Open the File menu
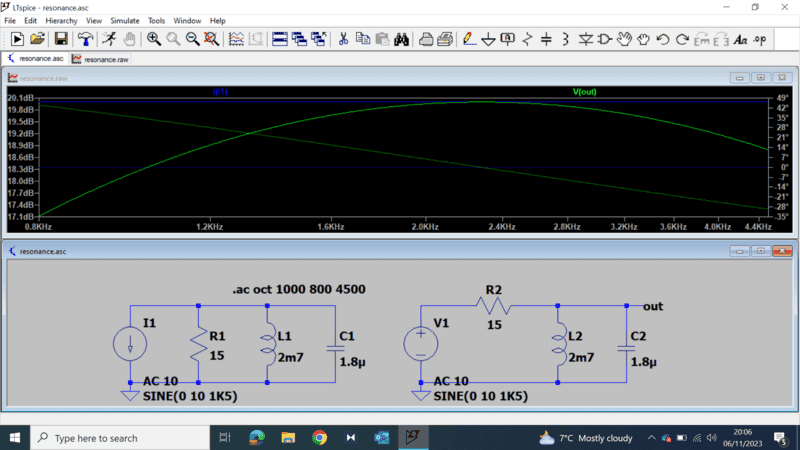 pyautogui.click(x=10, y=21)
